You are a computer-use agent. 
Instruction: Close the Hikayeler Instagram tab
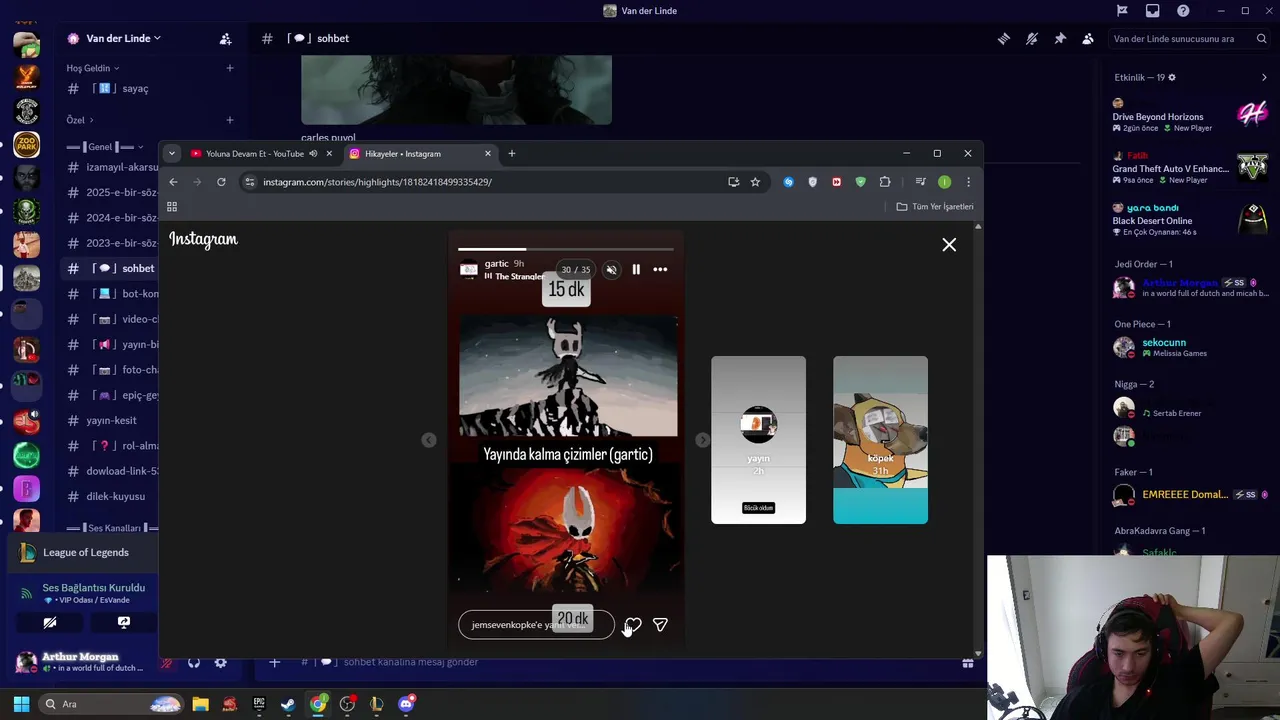click(x=488, y=154)
